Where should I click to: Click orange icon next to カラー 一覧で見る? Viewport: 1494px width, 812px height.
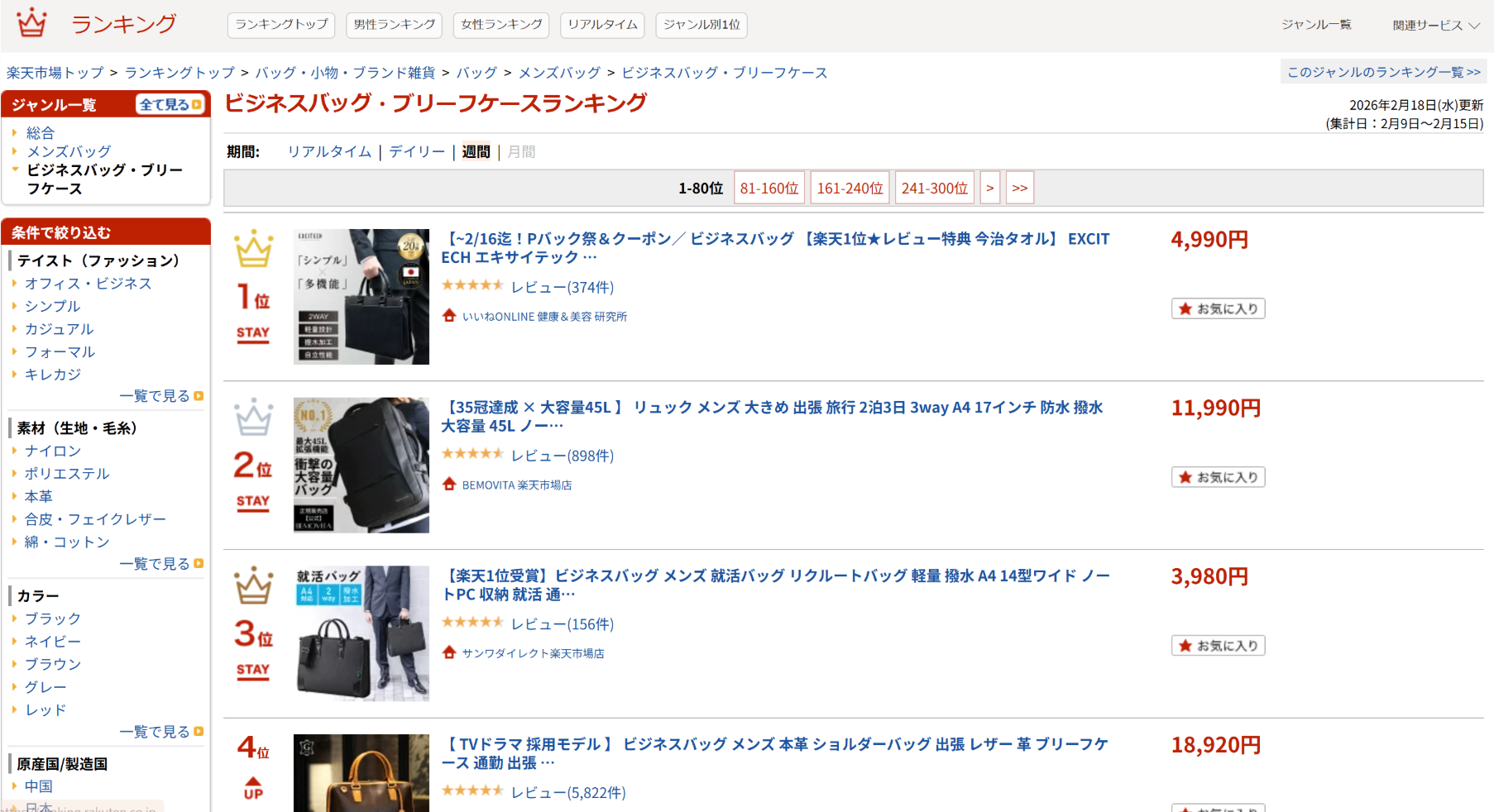tap(199, 732)
